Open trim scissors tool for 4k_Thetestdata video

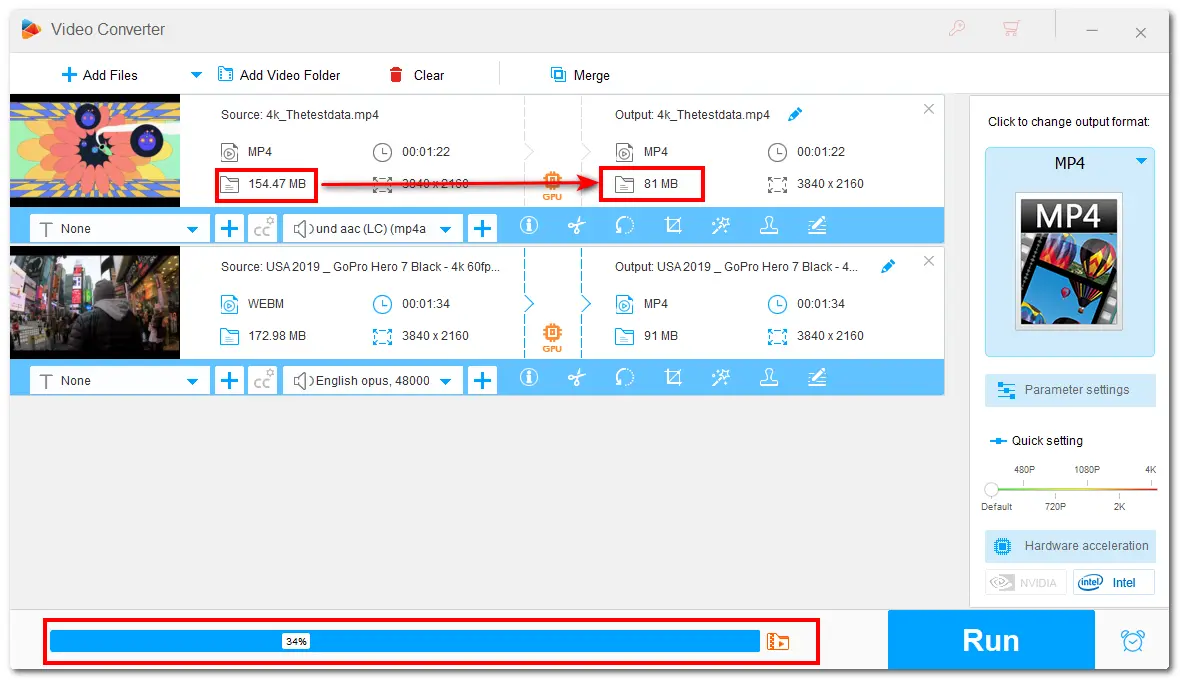(x=576, y=226)
